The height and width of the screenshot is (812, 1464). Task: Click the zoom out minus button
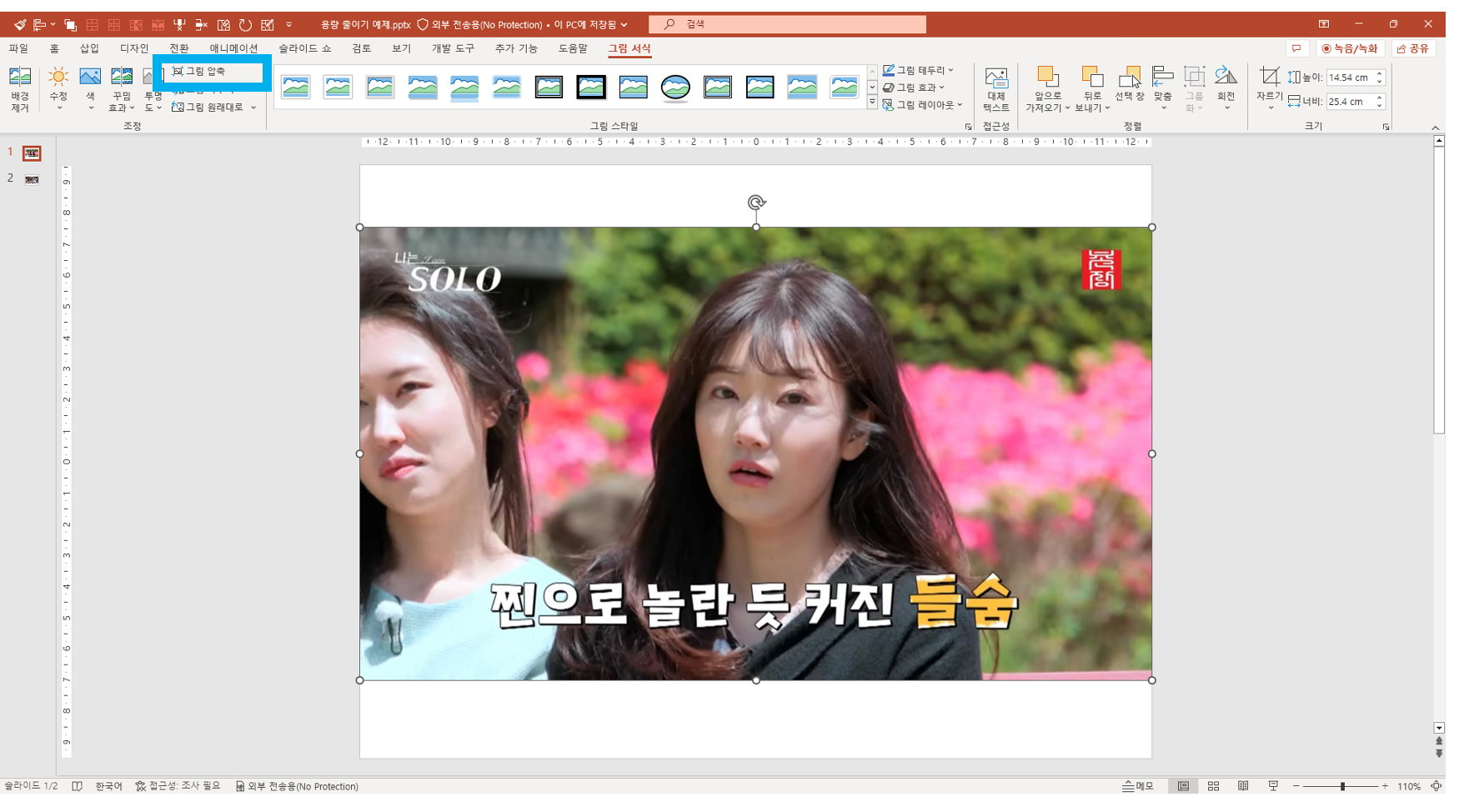1296,786
